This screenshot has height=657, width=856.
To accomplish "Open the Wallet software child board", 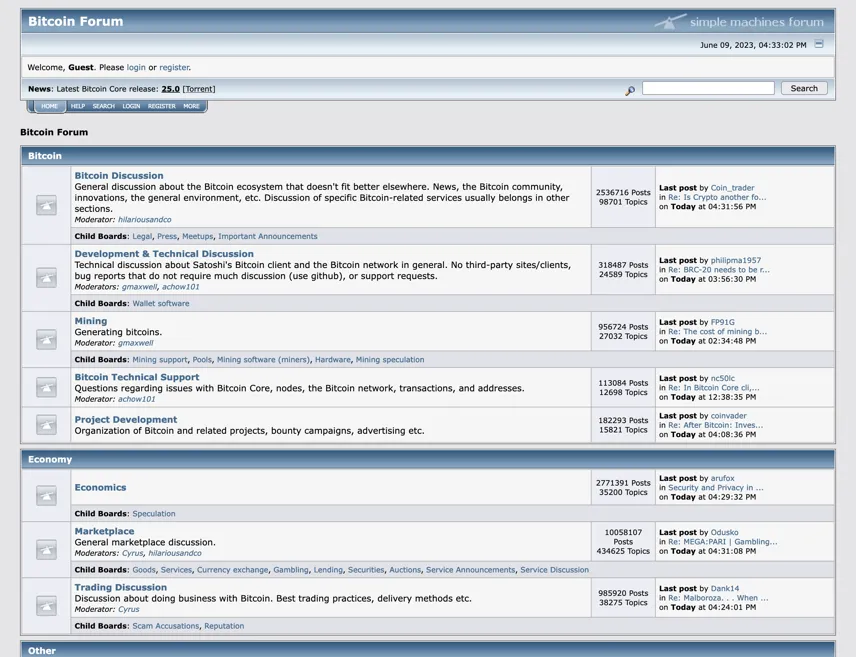I will tap(161, 303).
